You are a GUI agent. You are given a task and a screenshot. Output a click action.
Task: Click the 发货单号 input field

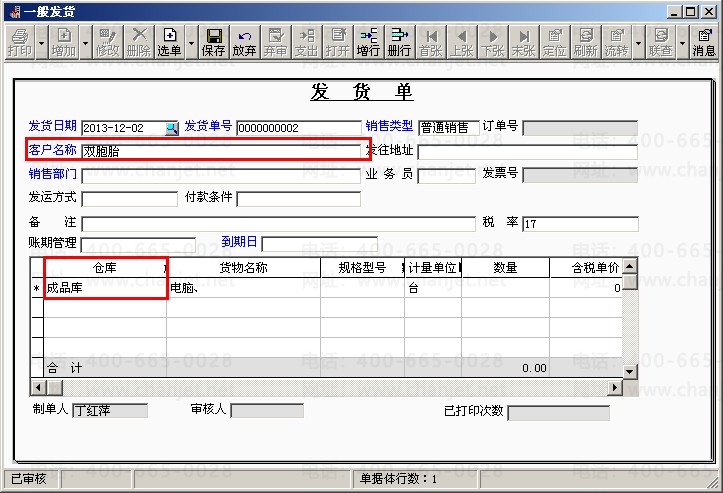click(x=298, y=128)
